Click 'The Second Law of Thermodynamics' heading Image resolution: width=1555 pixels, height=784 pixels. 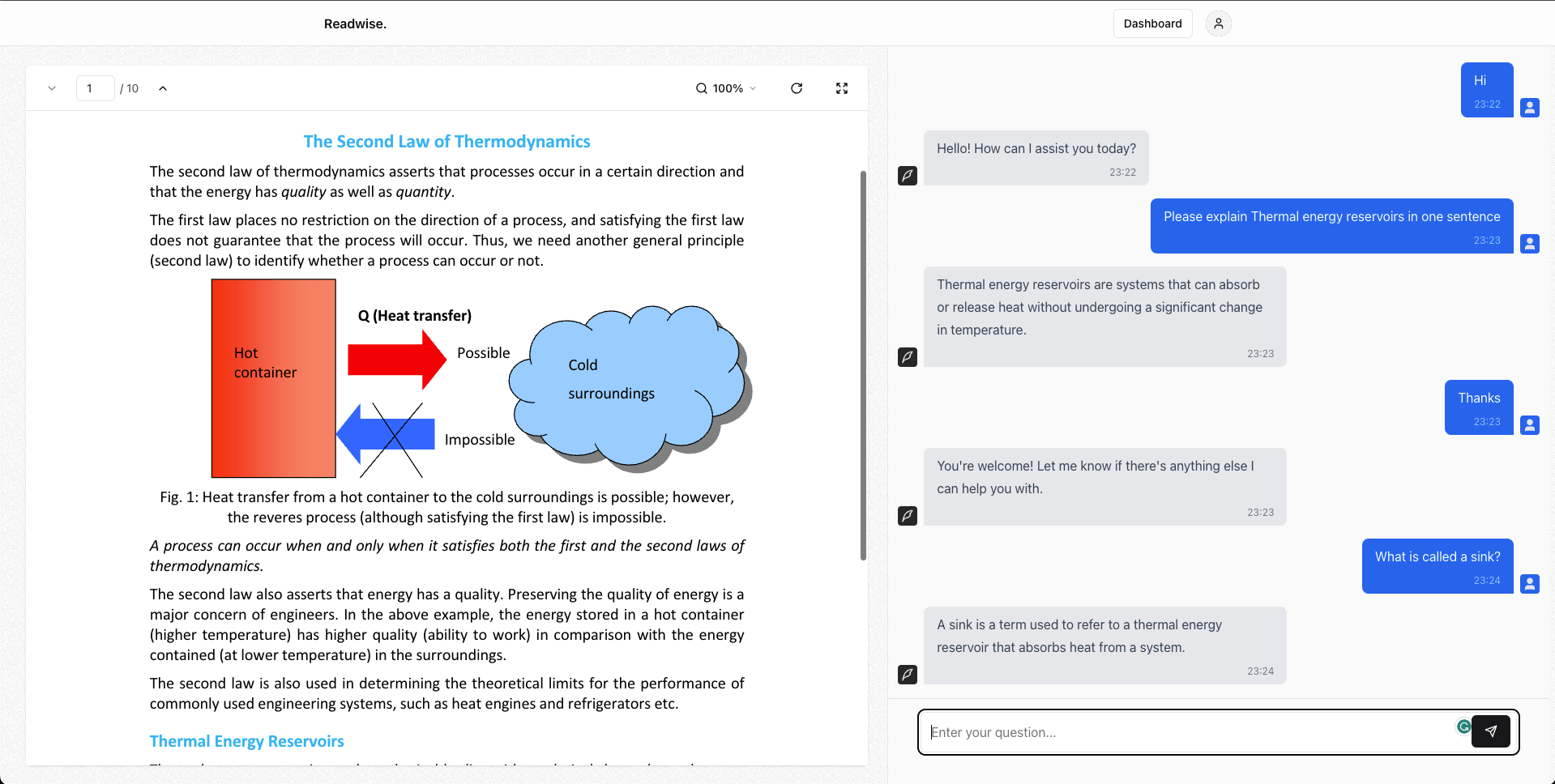(446, 142)
